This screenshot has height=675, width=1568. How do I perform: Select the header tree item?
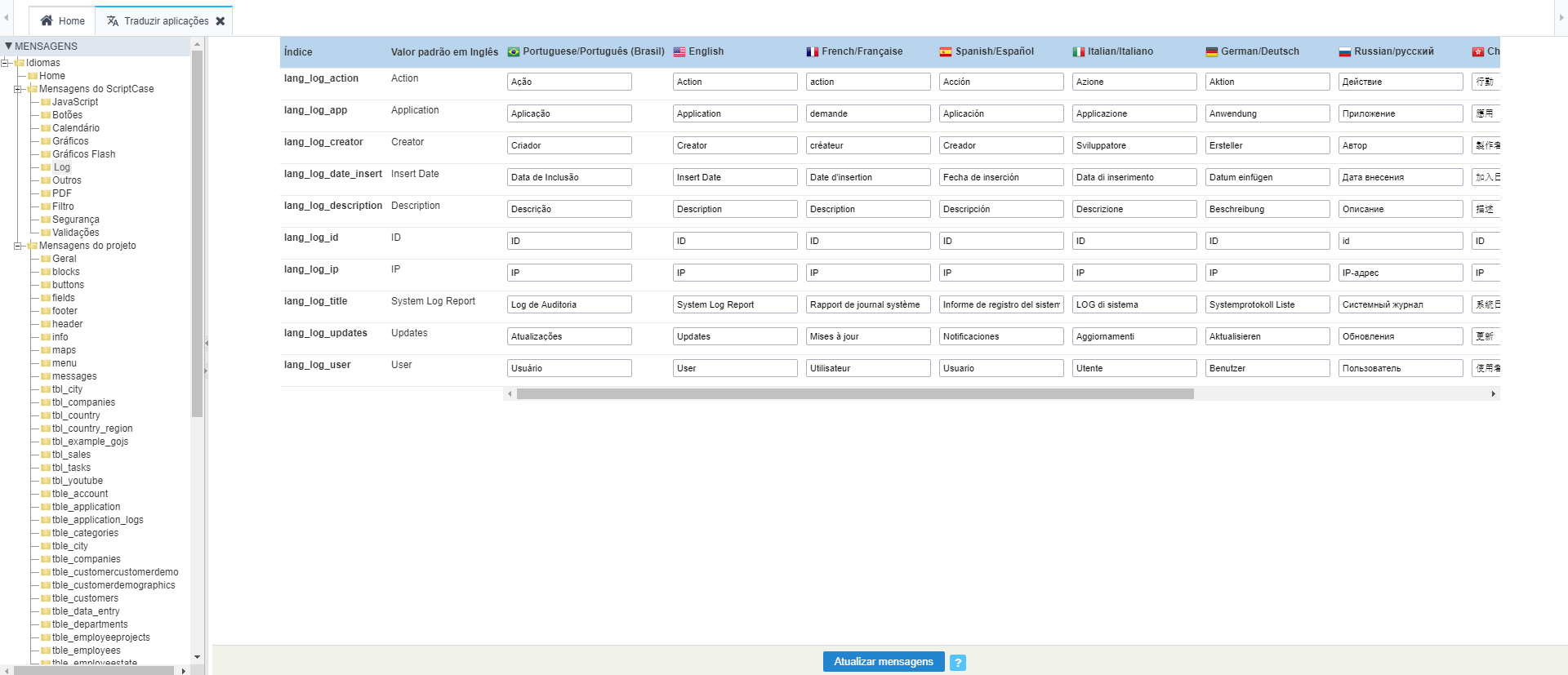(67, 324)
